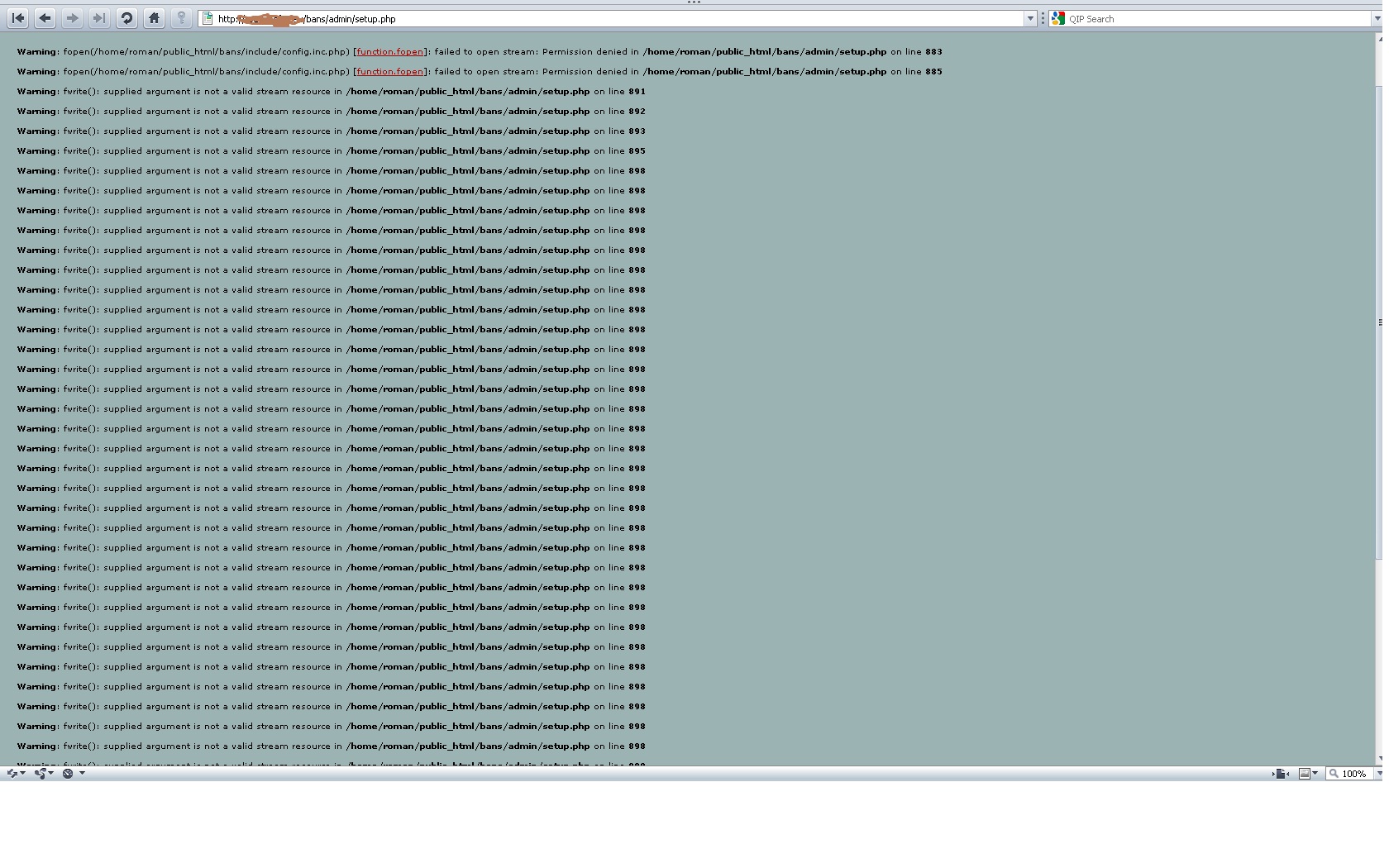Open the Turbo speed dial icon
The height and width of the screenshot is (868, 1389).
click(68, 774)
